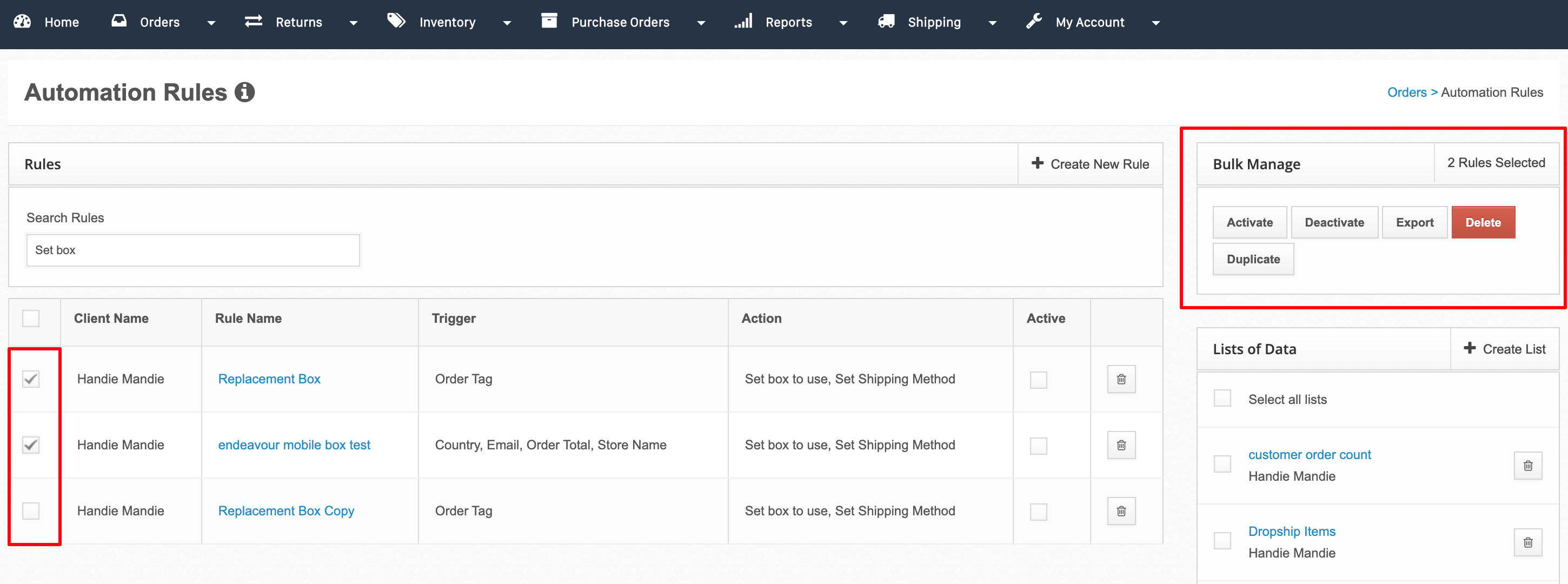The width and height of the screenshot is (1568, 584).
Task: Expand the Reports menu dropdown arrow
Action: pos(843,23)
